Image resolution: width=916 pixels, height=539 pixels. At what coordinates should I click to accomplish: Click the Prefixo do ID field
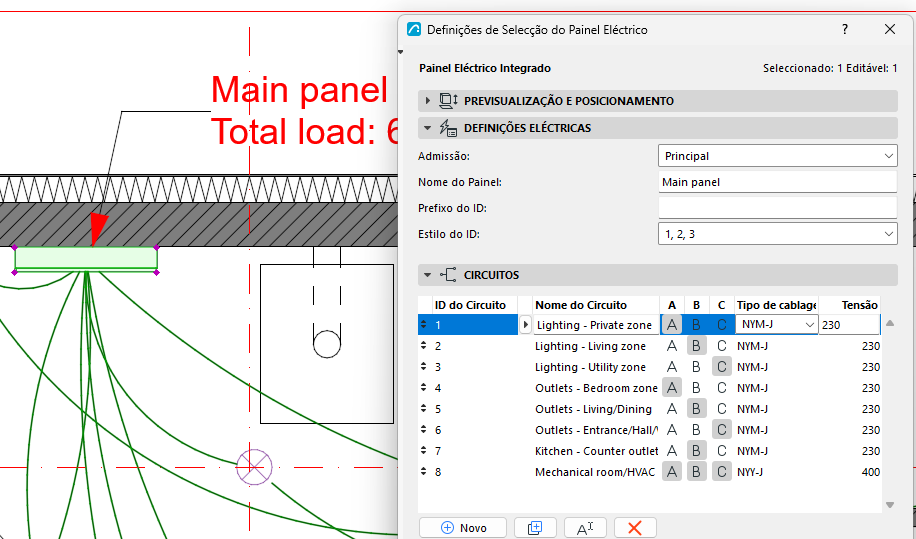778,208
